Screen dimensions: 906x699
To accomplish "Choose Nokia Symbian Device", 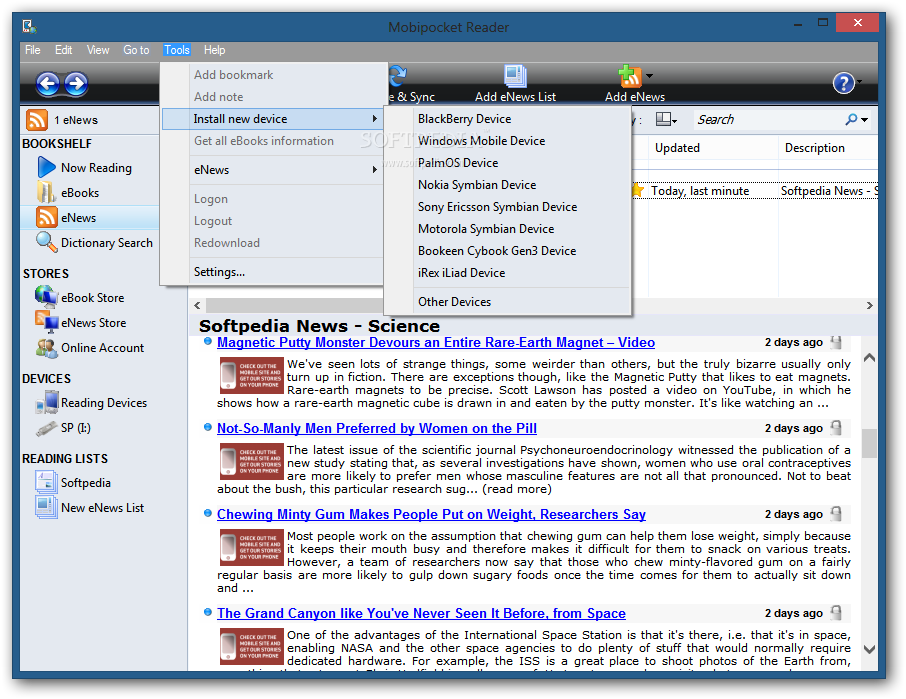I will click(508, 185).
